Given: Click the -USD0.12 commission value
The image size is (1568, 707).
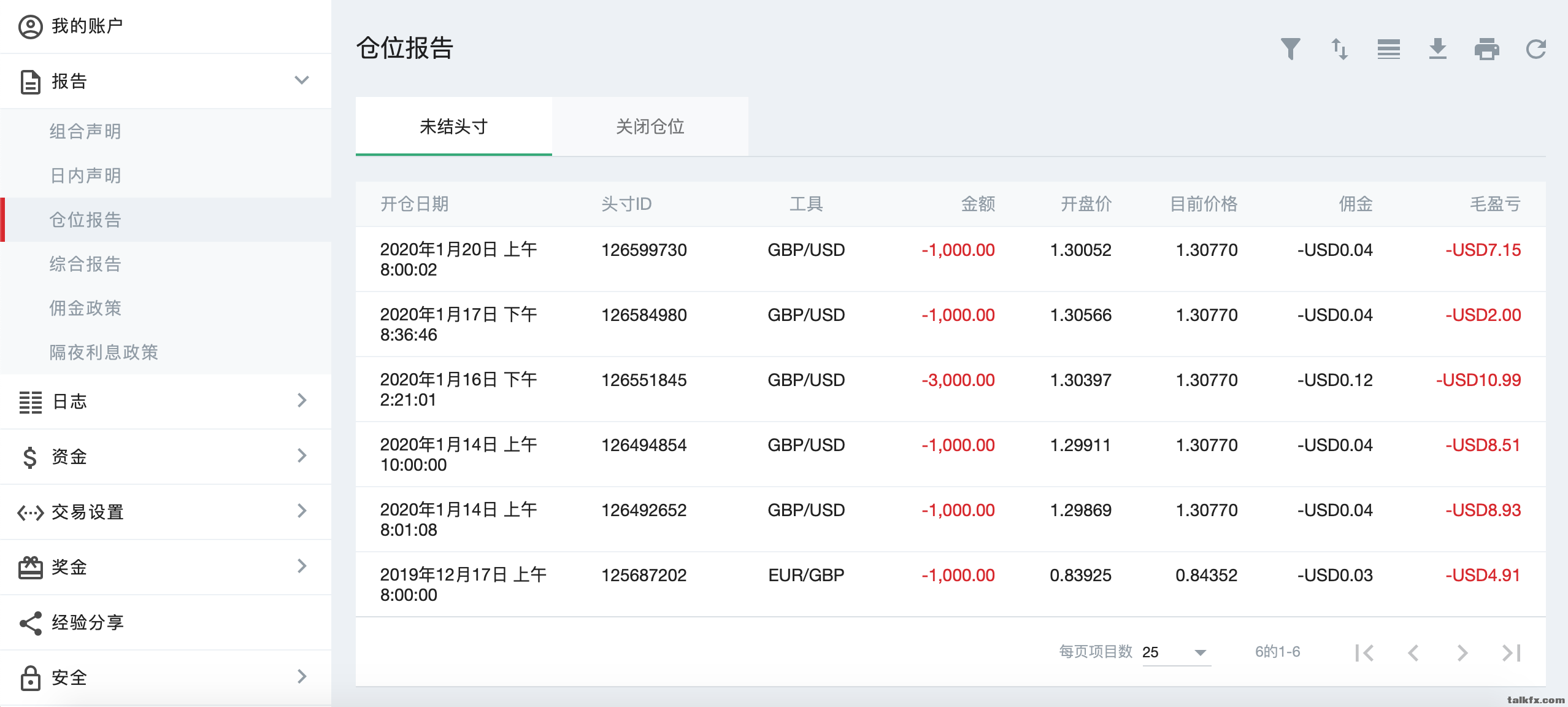Looking at the screenshot, I should pos(1335,381).
